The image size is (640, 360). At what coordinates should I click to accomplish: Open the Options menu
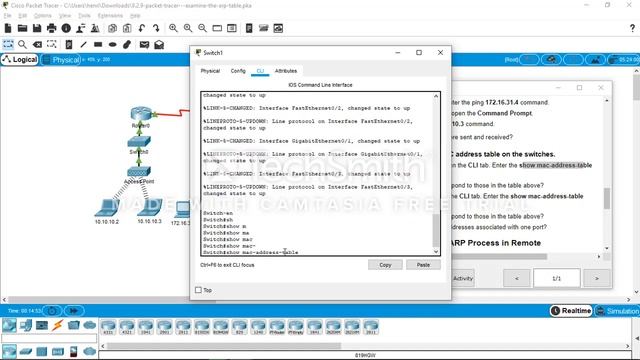42,16
